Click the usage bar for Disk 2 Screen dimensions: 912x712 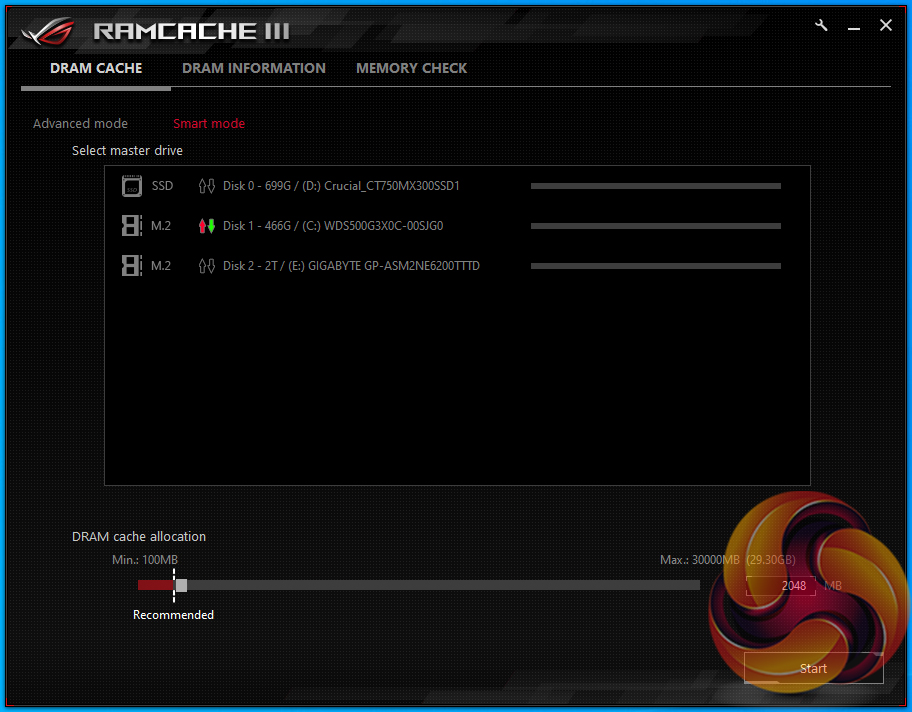[x=656, y=266]
